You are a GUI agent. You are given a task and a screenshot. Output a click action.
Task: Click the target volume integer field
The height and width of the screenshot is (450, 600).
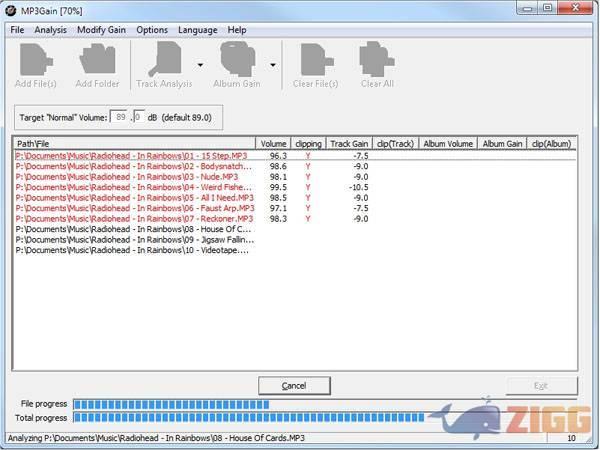point(120,117)
